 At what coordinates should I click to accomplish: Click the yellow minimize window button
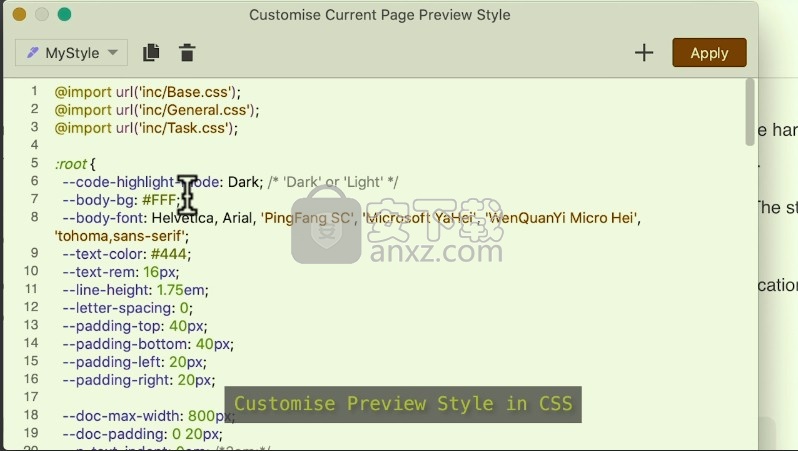click(19, 14)
